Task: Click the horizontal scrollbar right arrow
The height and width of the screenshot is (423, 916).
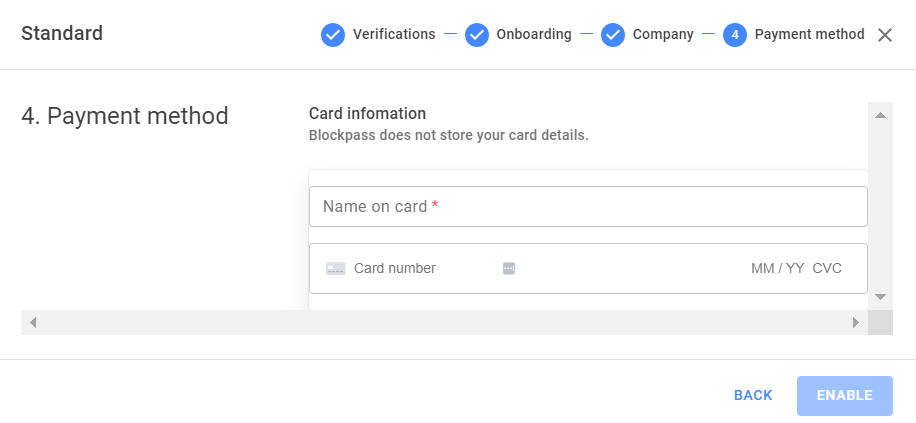Action: 856,323
